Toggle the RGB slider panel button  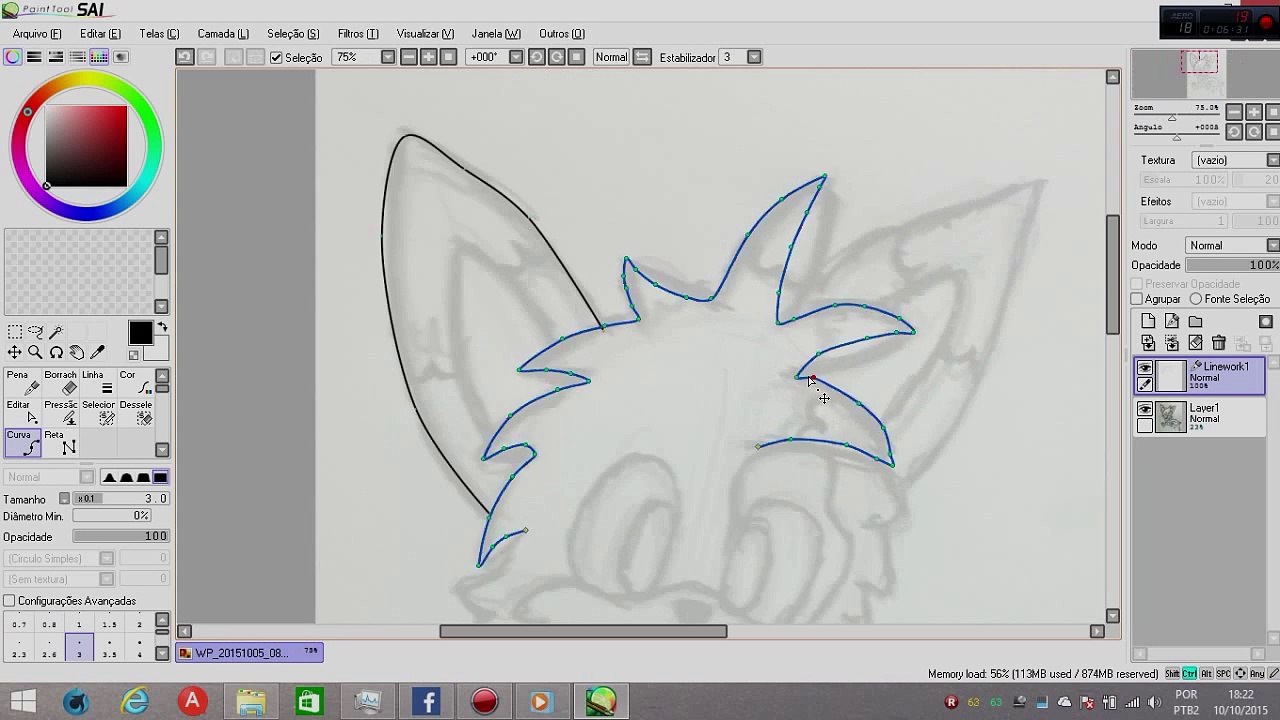point(34,57)
